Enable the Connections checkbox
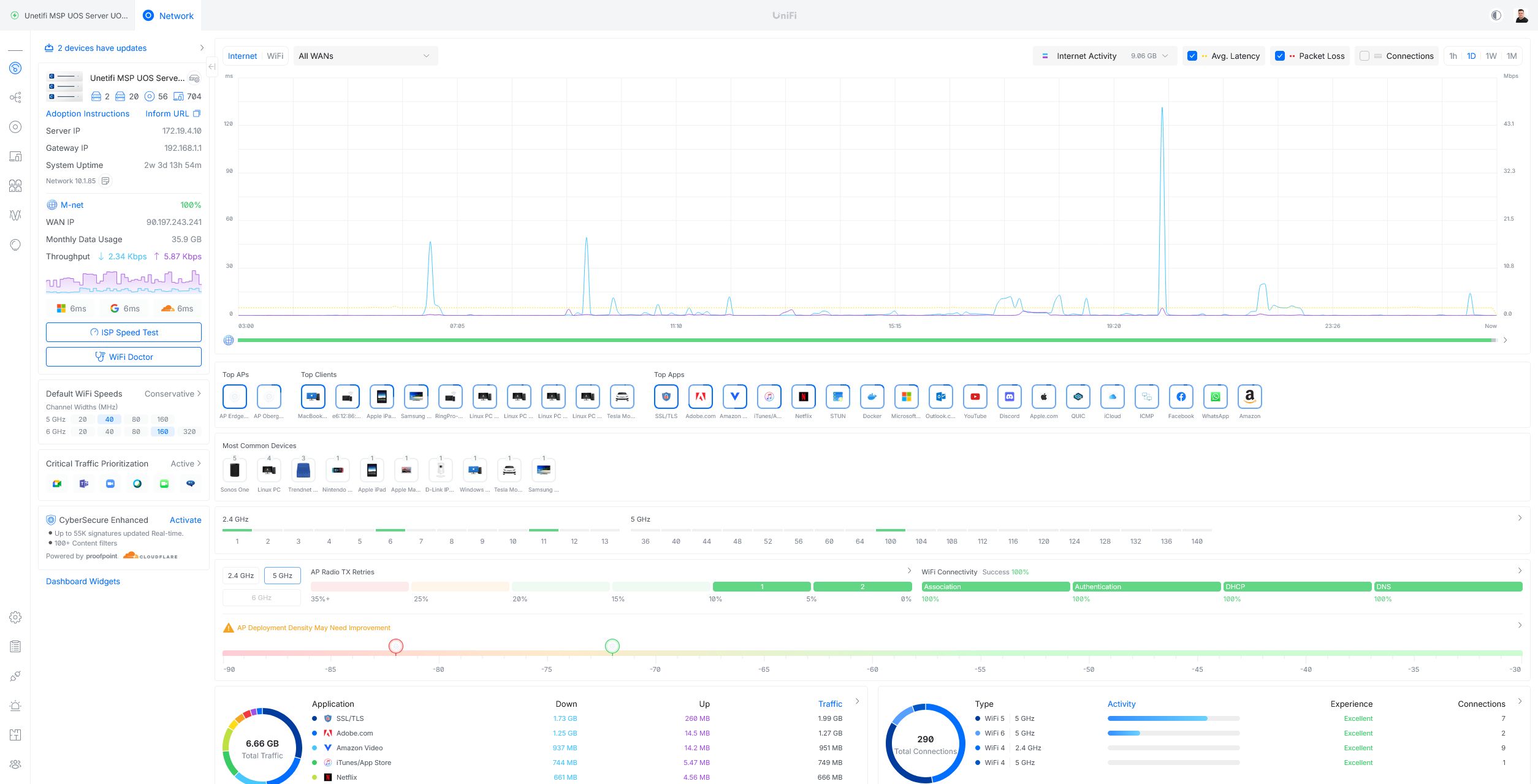This screenshot has width=1538, height=784. click(1365, 56)
